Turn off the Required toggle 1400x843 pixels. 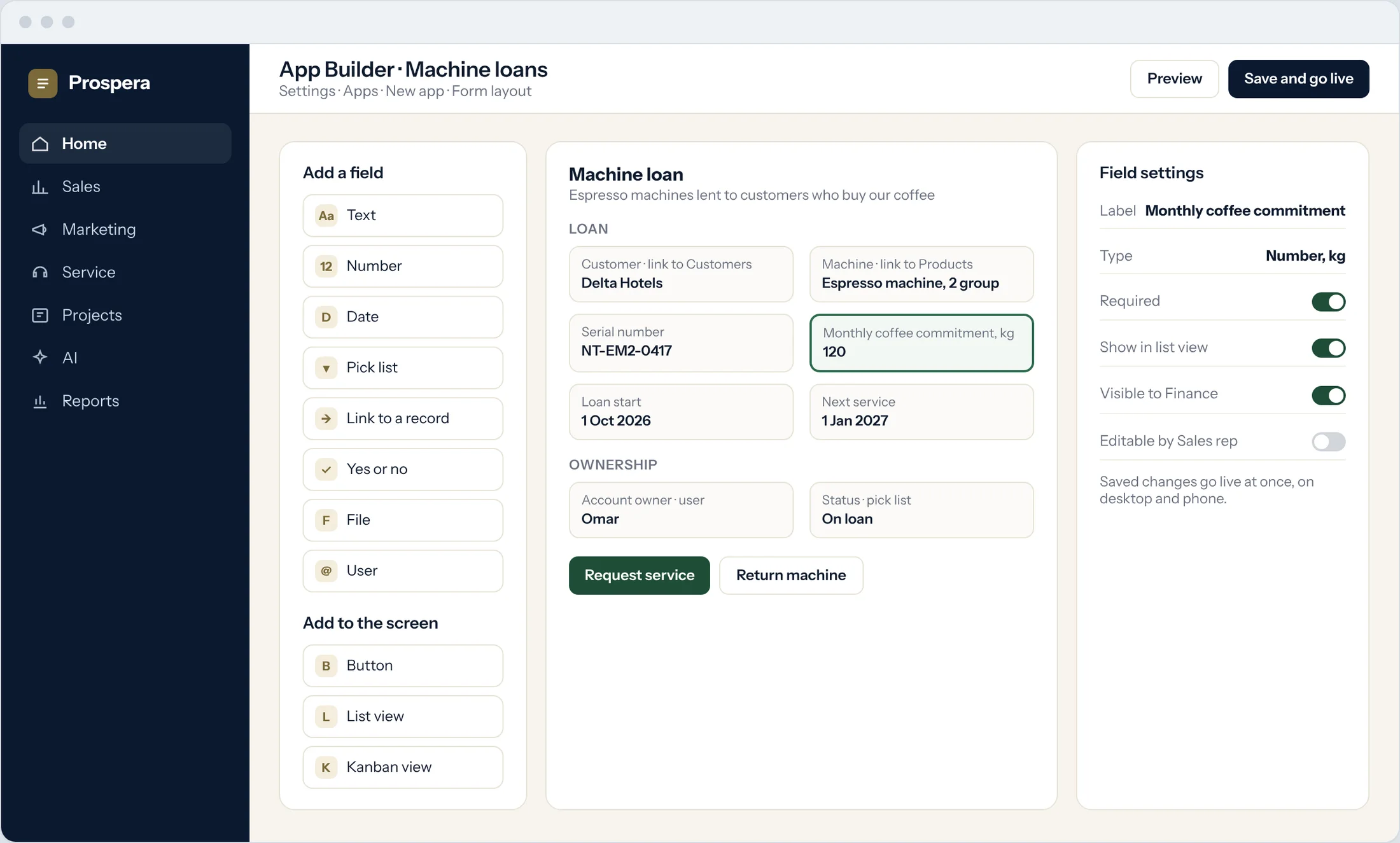click(x=1328, y=302)
